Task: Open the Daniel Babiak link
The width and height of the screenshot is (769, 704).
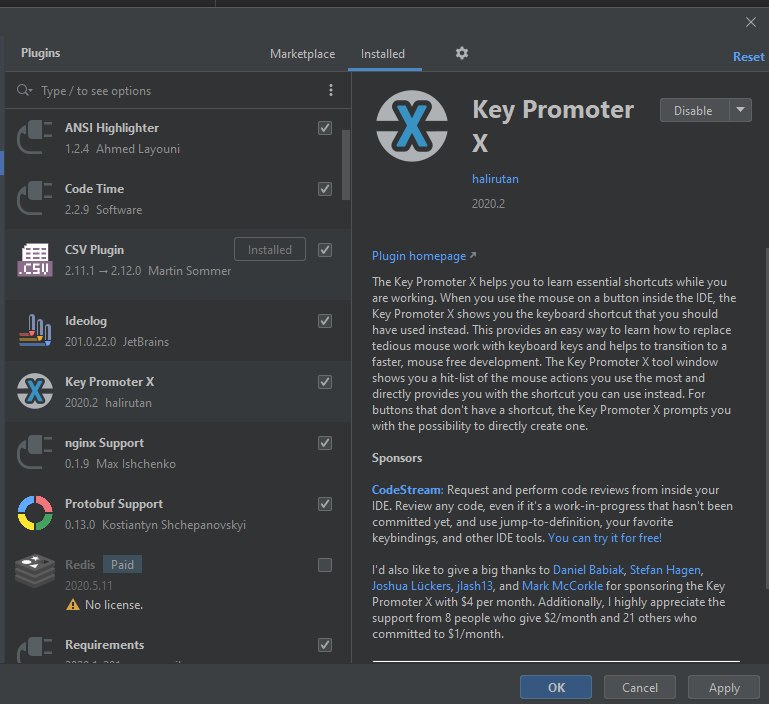Action: click(x=589, y=570)
